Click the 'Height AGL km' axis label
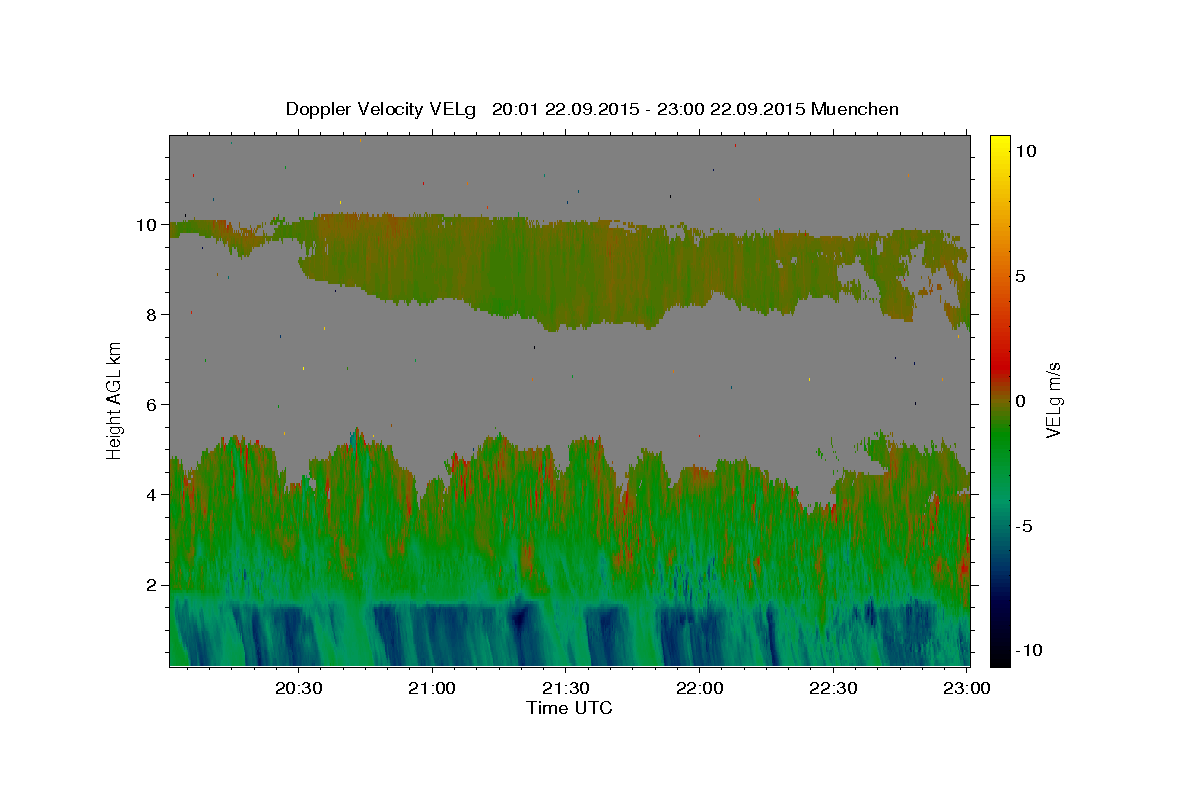 click(115, 400)
